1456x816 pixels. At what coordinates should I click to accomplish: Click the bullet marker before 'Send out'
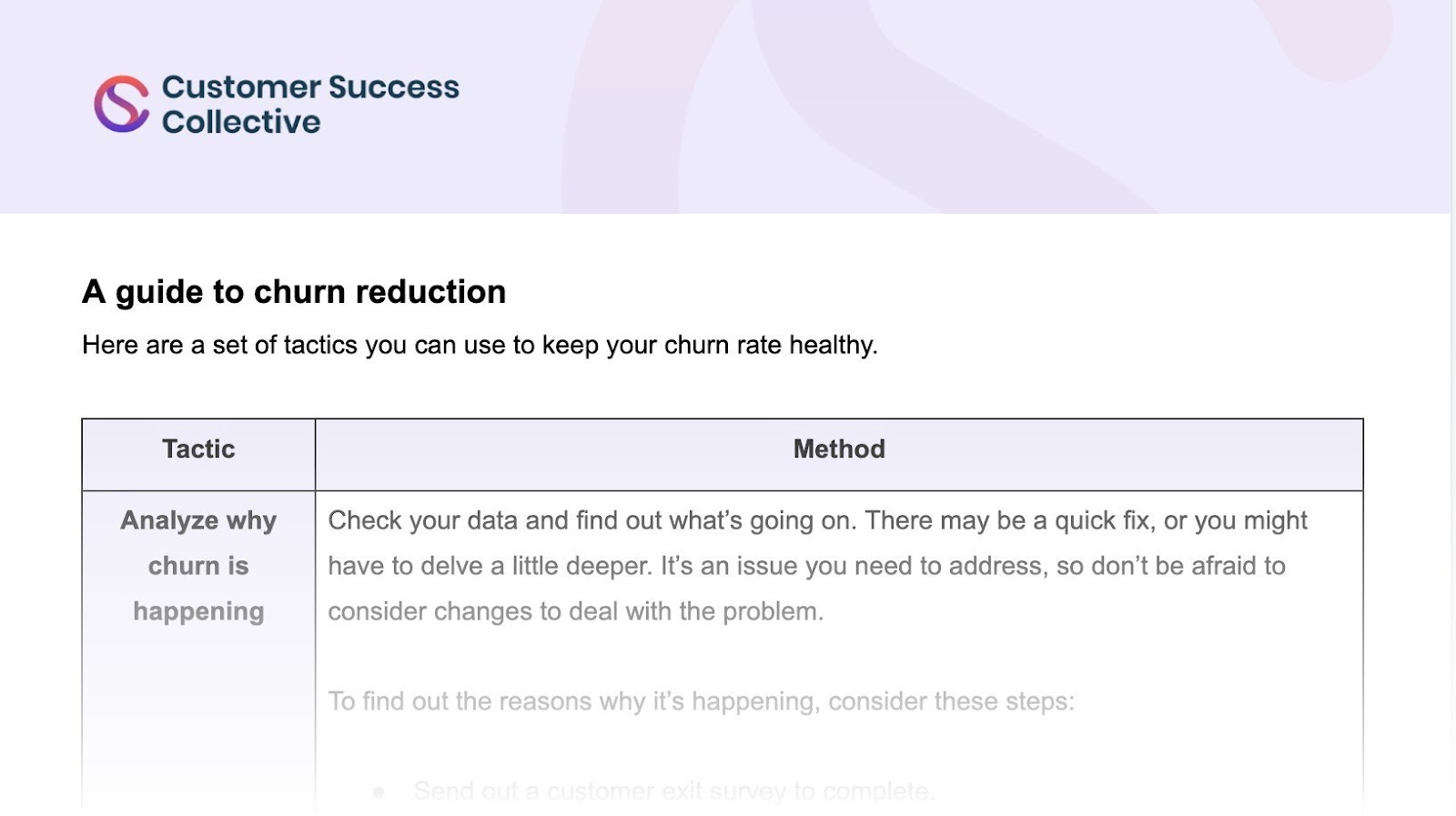379,792
